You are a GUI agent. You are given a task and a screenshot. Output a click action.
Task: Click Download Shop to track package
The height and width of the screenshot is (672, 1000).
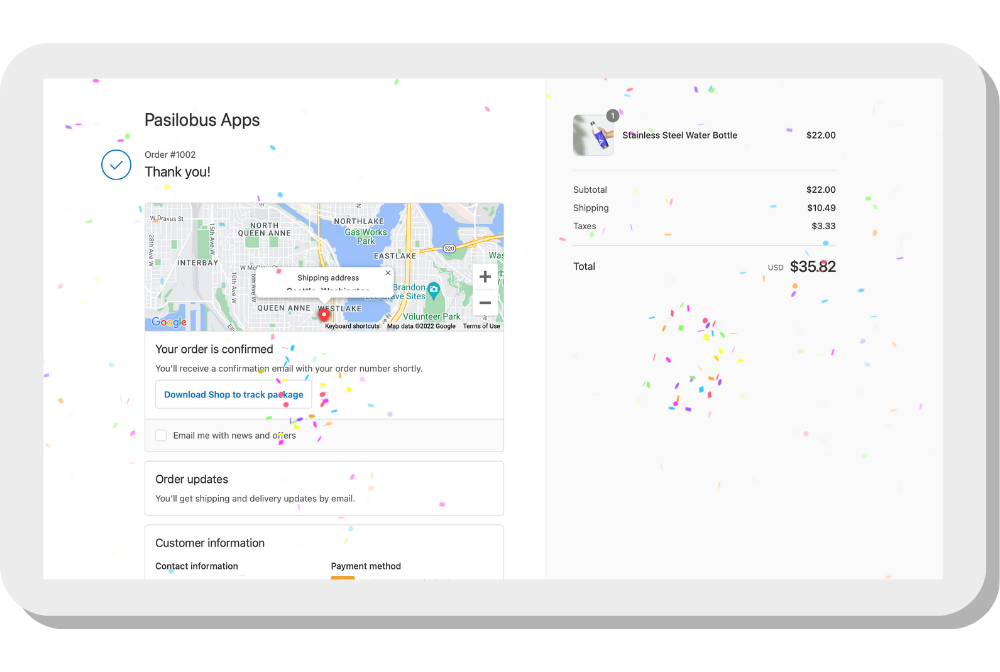pyautogui.click(x=233, y=394)
